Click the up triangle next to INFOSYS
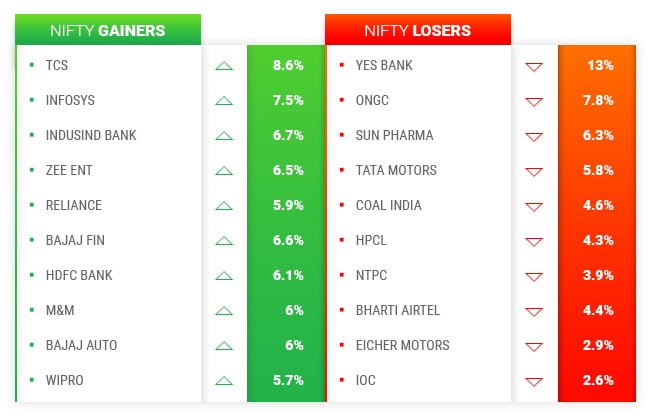The height and width of the screenshot is (418, 650). [x=224, y=101]
